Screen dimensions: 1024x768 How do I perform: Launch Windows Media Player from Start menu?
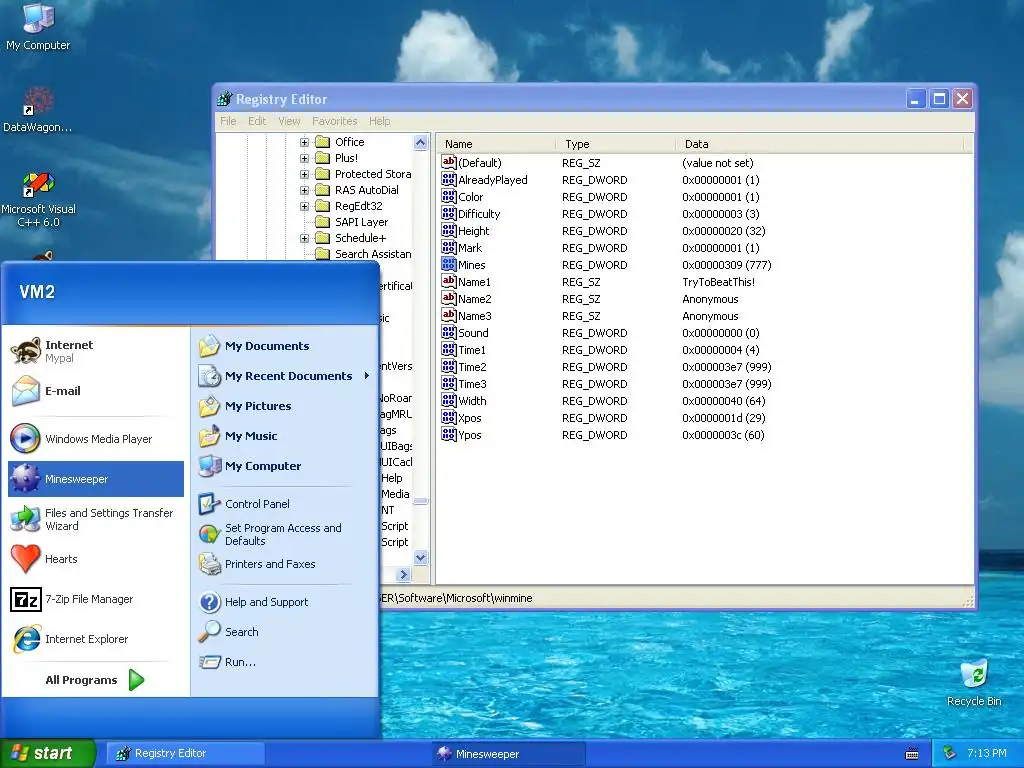tap(96, 439)
